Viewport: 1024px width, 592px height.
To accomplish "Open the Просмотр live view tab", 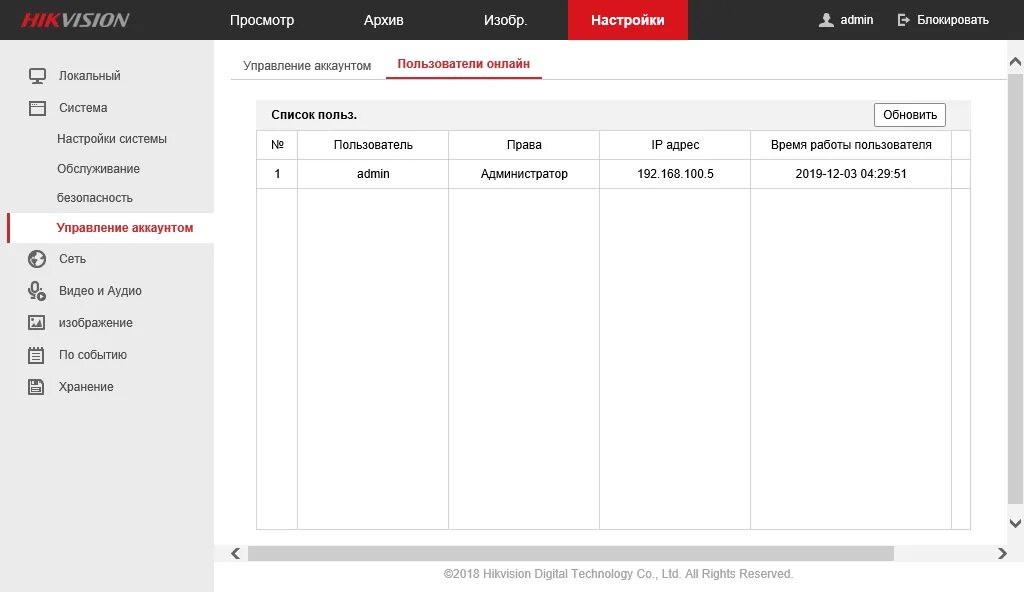I will click(262, 20).
